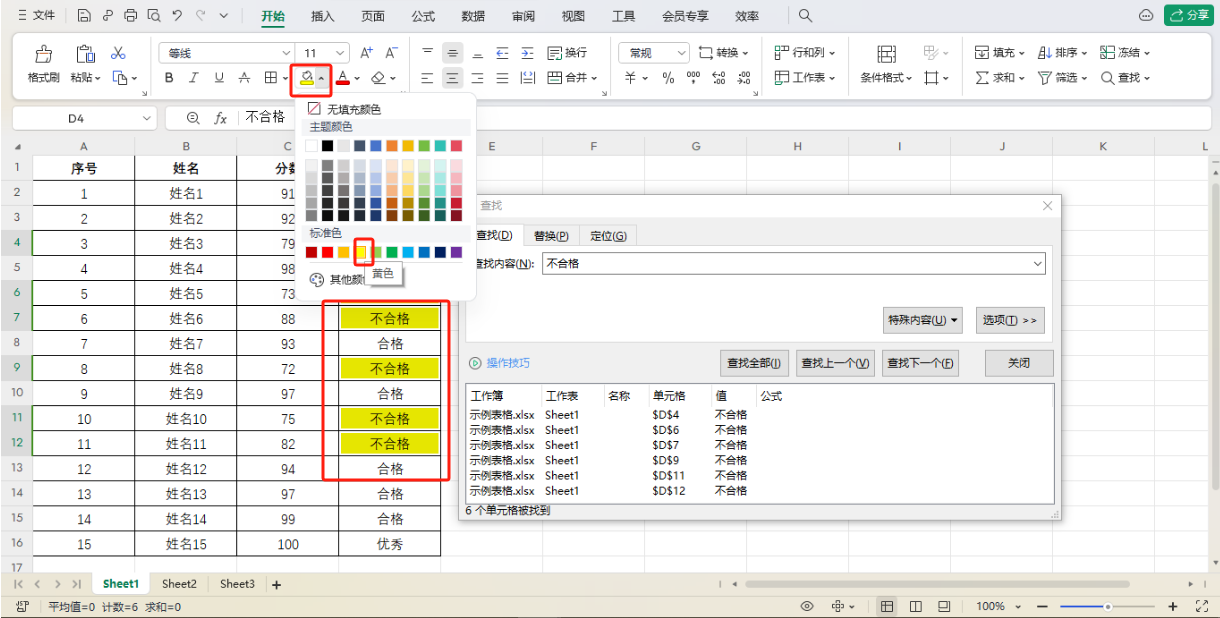Click the Wrap Text (换行) button

pos(567,53)
